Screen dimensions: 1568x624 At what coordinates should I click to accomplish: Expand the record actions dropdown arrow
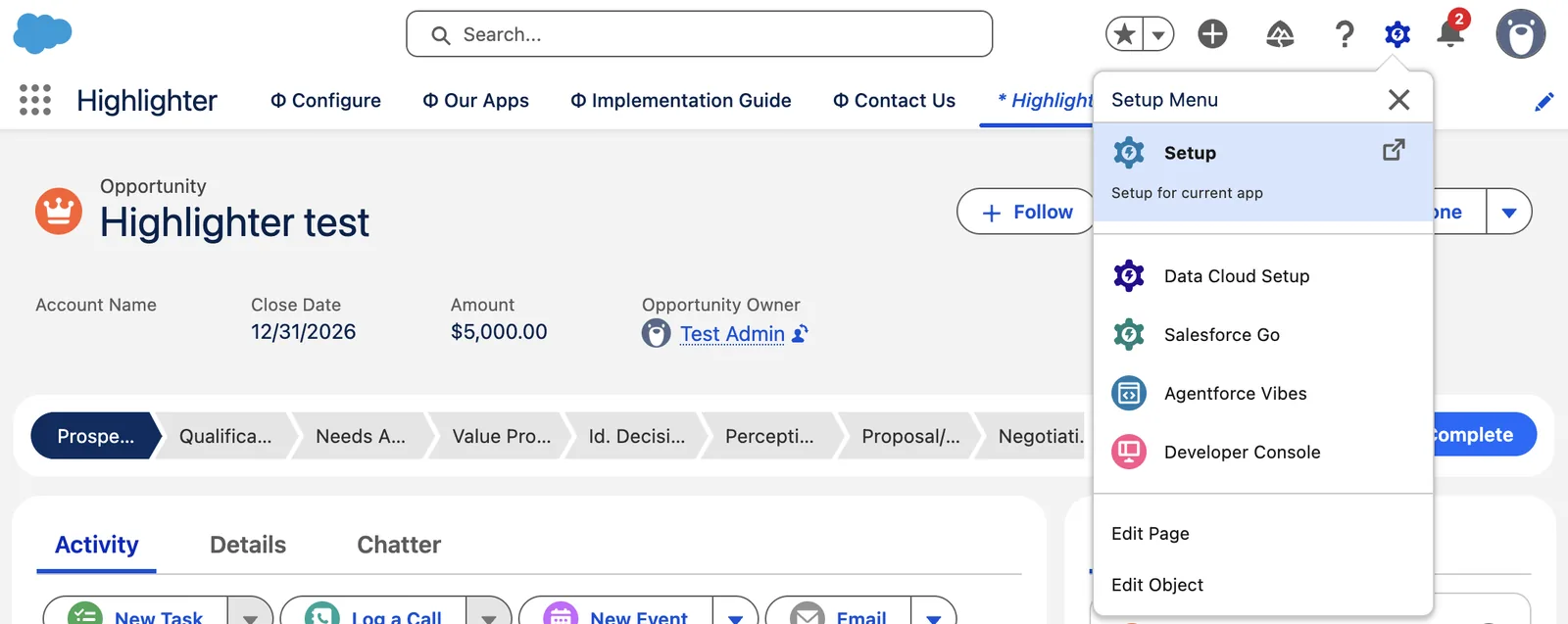point(1509,212)
